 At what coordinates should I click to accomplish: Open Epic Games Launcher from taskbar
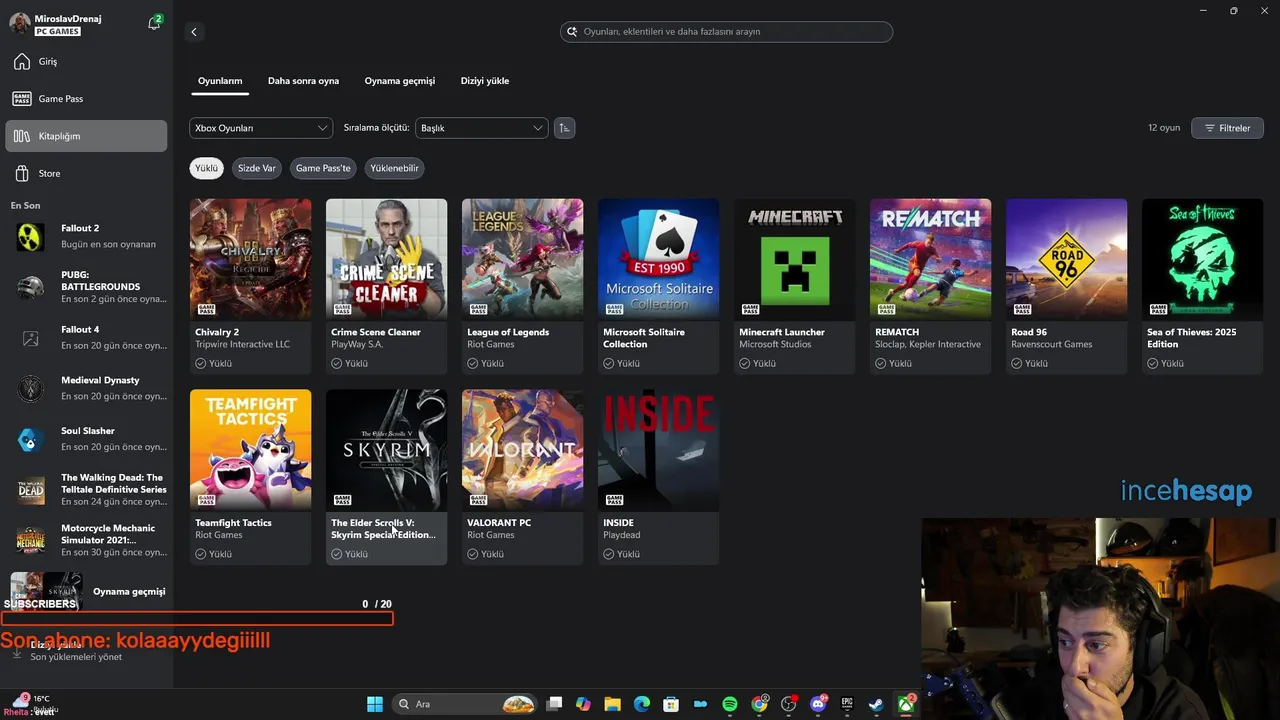847,704
